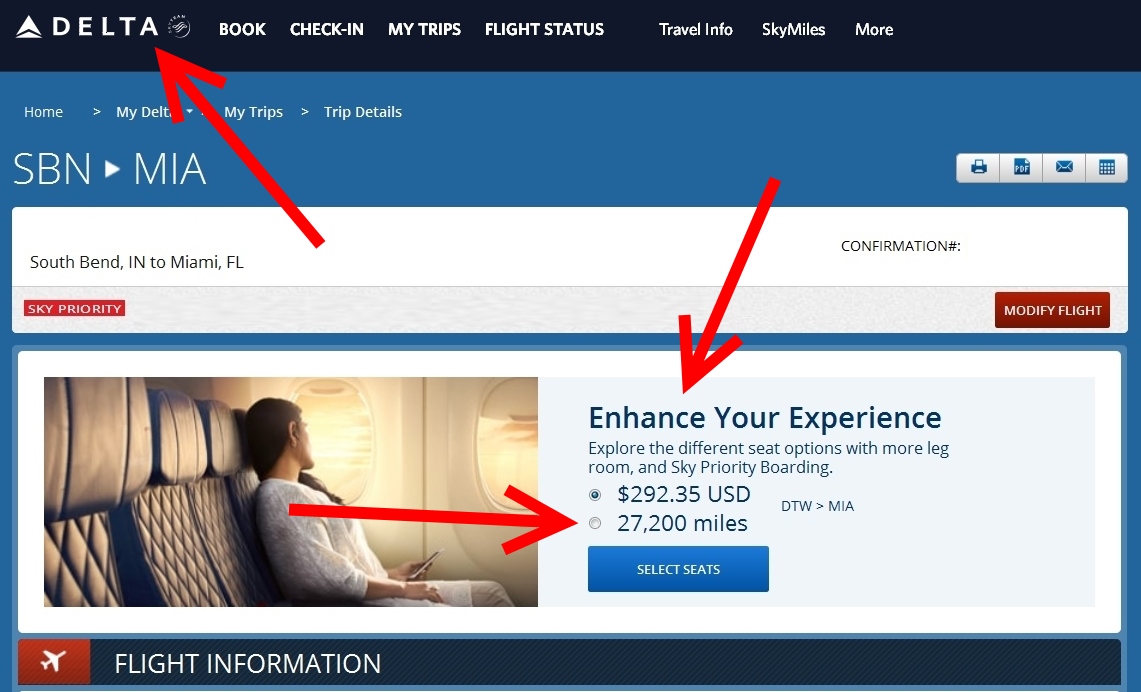
Task: Click the email envelope icon
Action: pyautogui.click(x=1063, y=167)
